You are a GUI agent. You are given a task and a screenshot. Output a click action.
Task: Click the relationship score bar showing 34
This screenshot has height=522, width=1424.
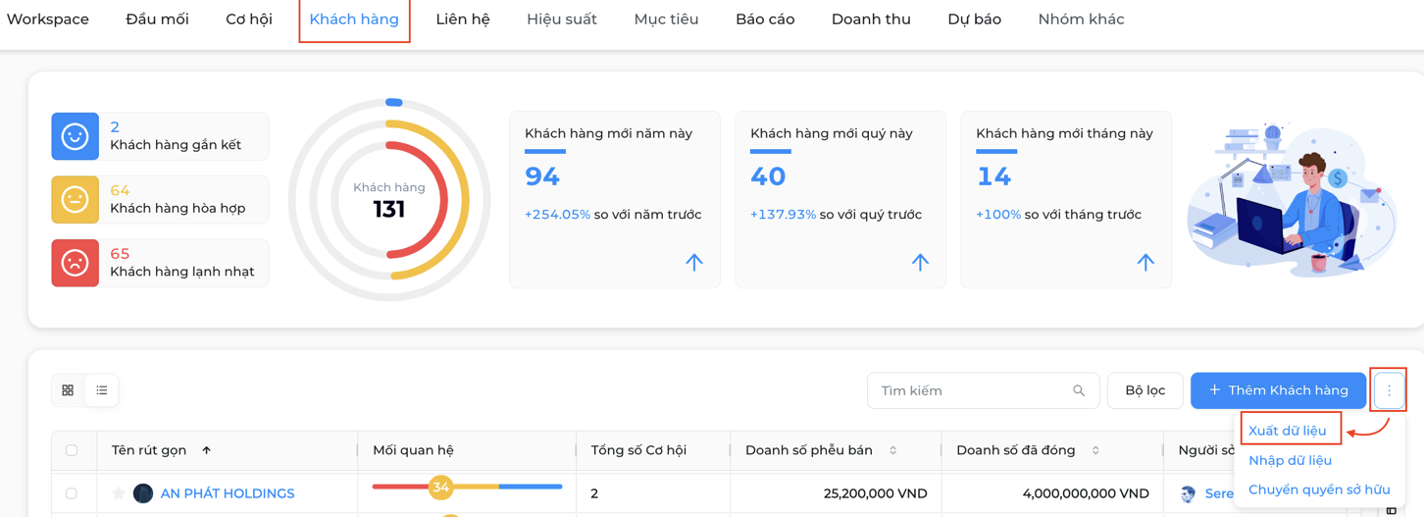[467, 487]
